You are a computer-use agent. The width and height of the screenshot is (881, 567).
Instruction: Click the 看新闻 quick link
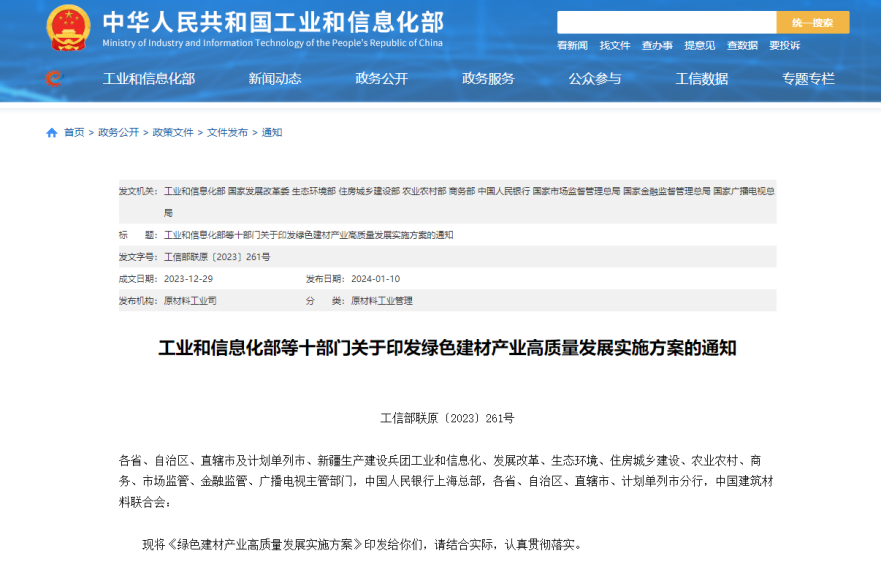(572, 46)
